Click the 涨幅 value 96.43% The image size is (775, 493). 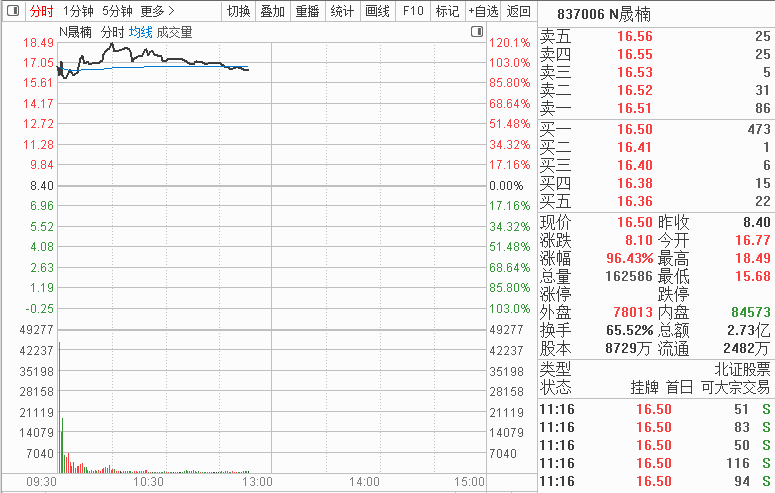coord(630,258)
